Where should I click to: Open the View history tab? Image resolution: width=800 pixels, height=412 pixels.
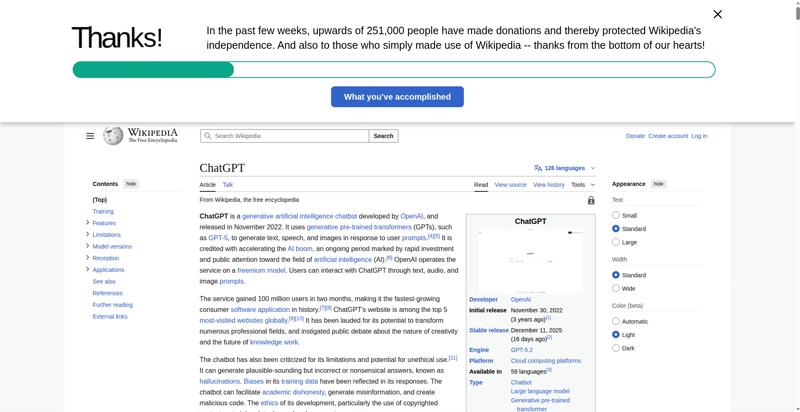(548, 185)
